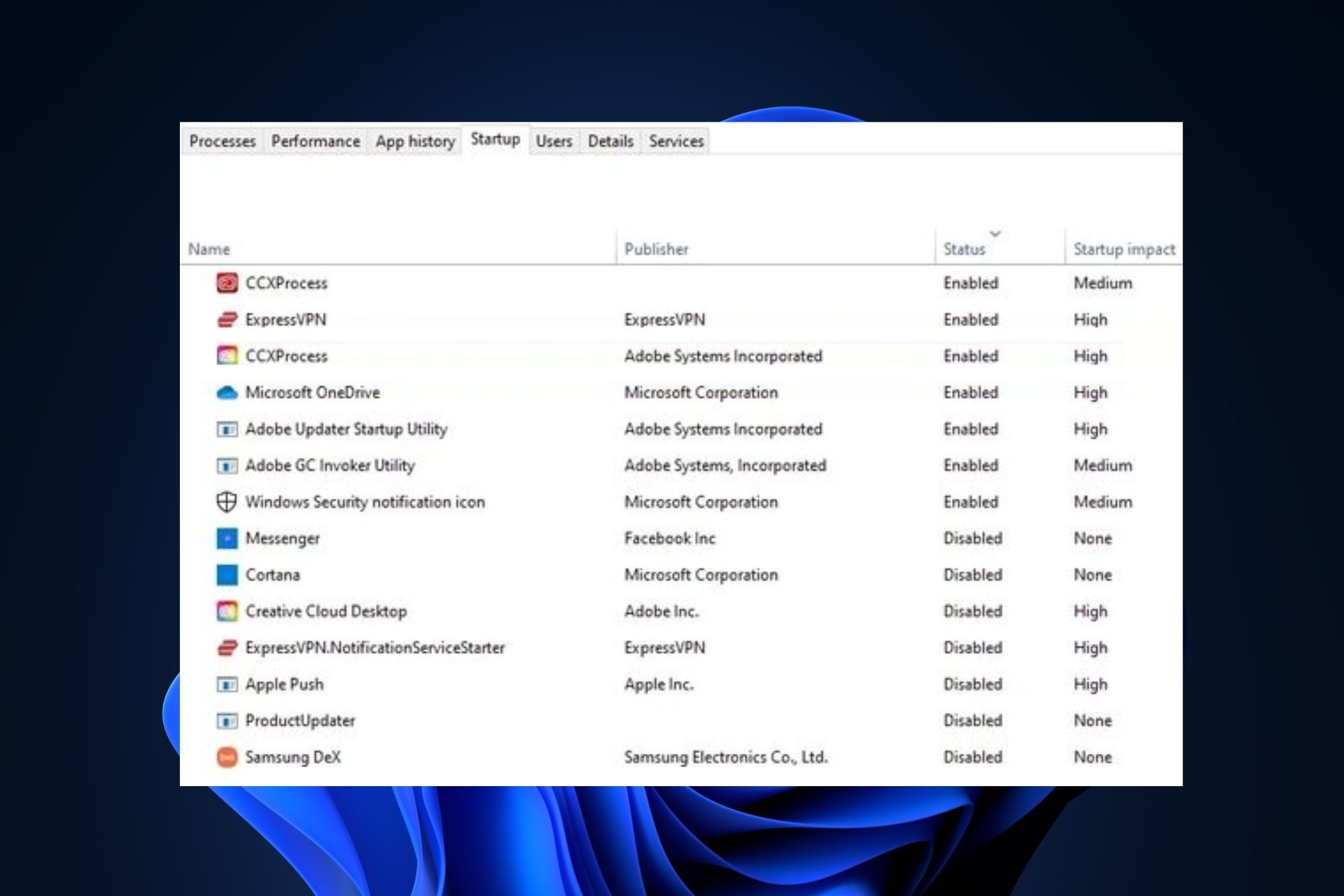The height and width of the screenshot is (896, 1344).
Task: Click the Apple Inc. publisher cell
Action: coord(659,684)
